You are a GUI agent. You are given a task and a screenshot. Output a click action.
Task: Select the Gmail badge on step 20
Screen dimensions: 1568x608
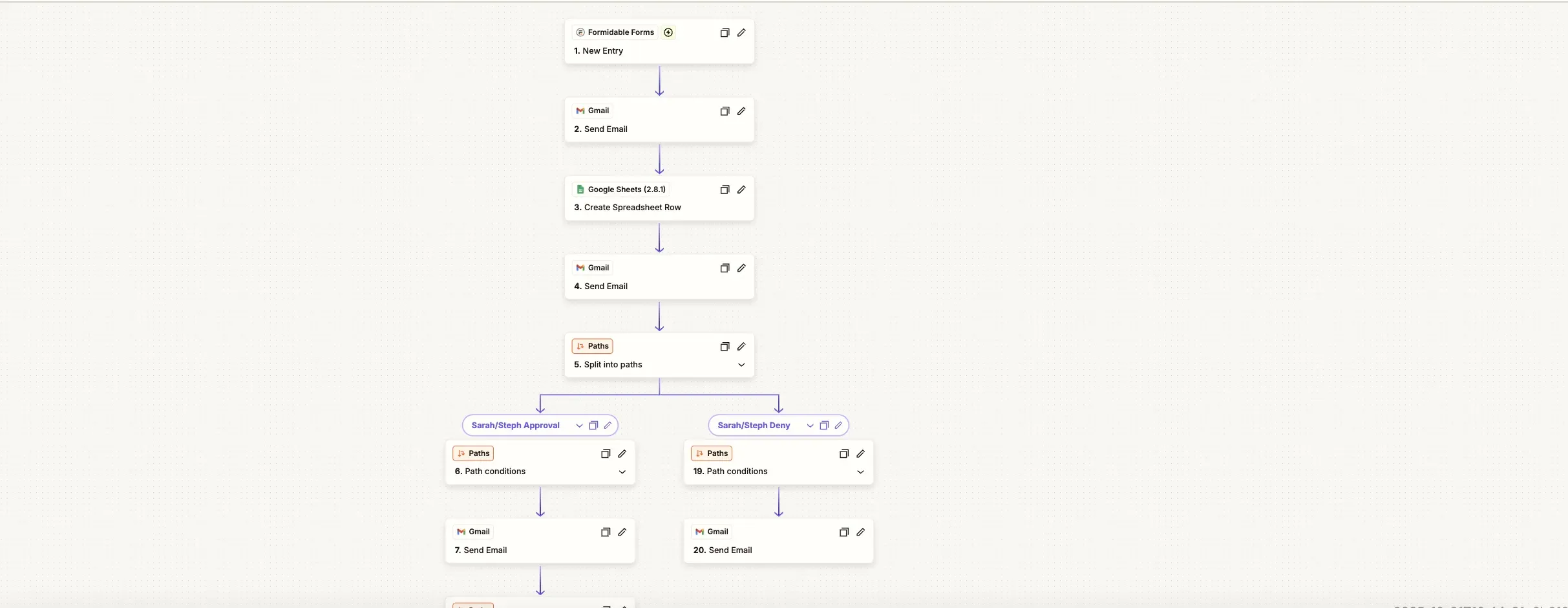(x=711, y=532)
